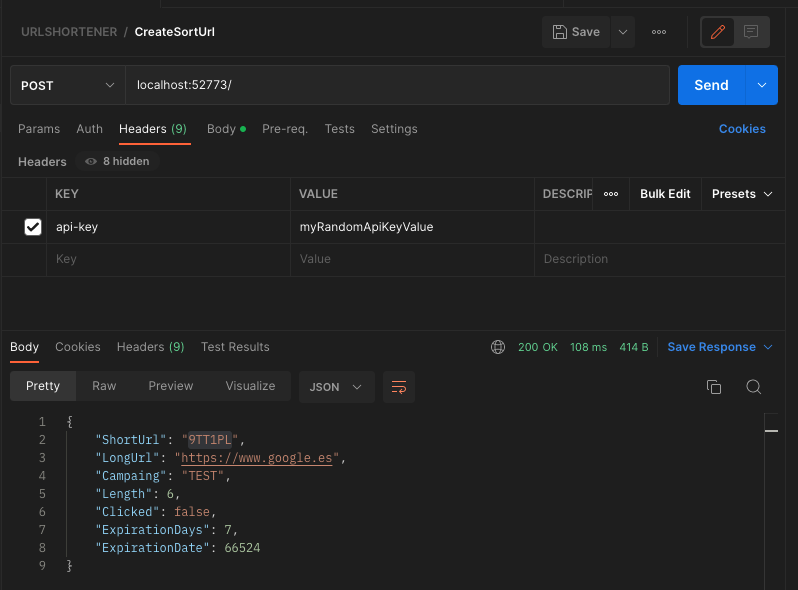This screenshot has height=590, width=798.
Task: Expand the Presets dropdown
Action: tap(742, 194)
